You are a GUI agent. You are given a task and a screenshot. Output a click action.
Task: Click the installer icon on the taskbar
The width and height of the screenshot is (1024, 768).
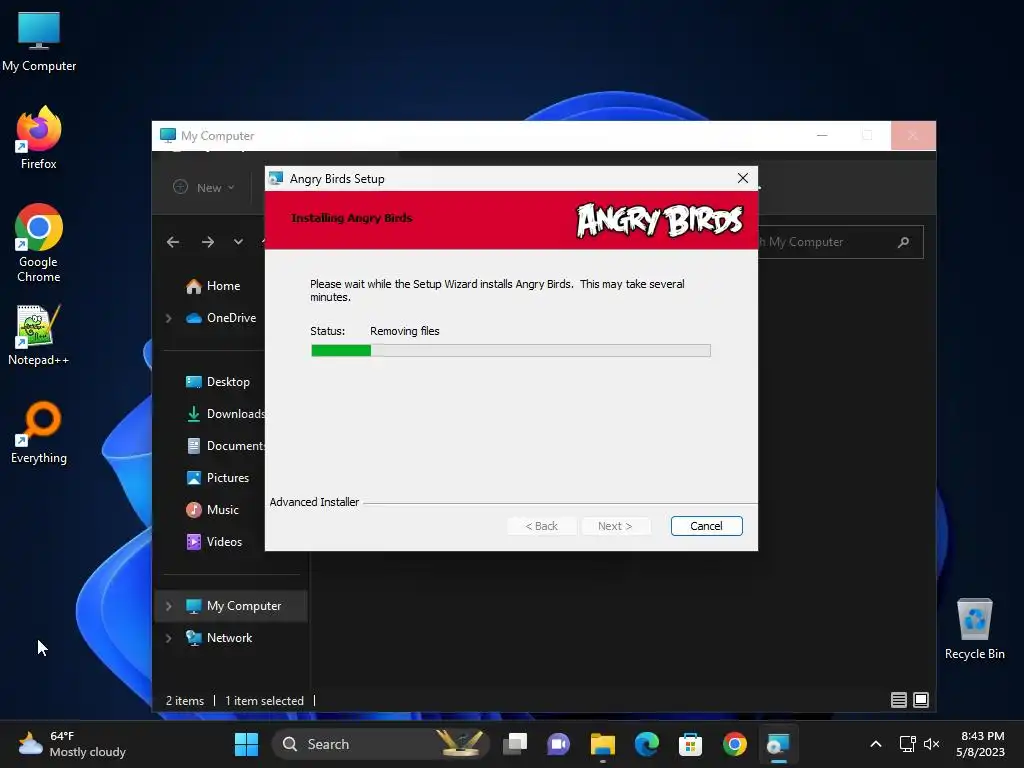[x=778, y=744]
